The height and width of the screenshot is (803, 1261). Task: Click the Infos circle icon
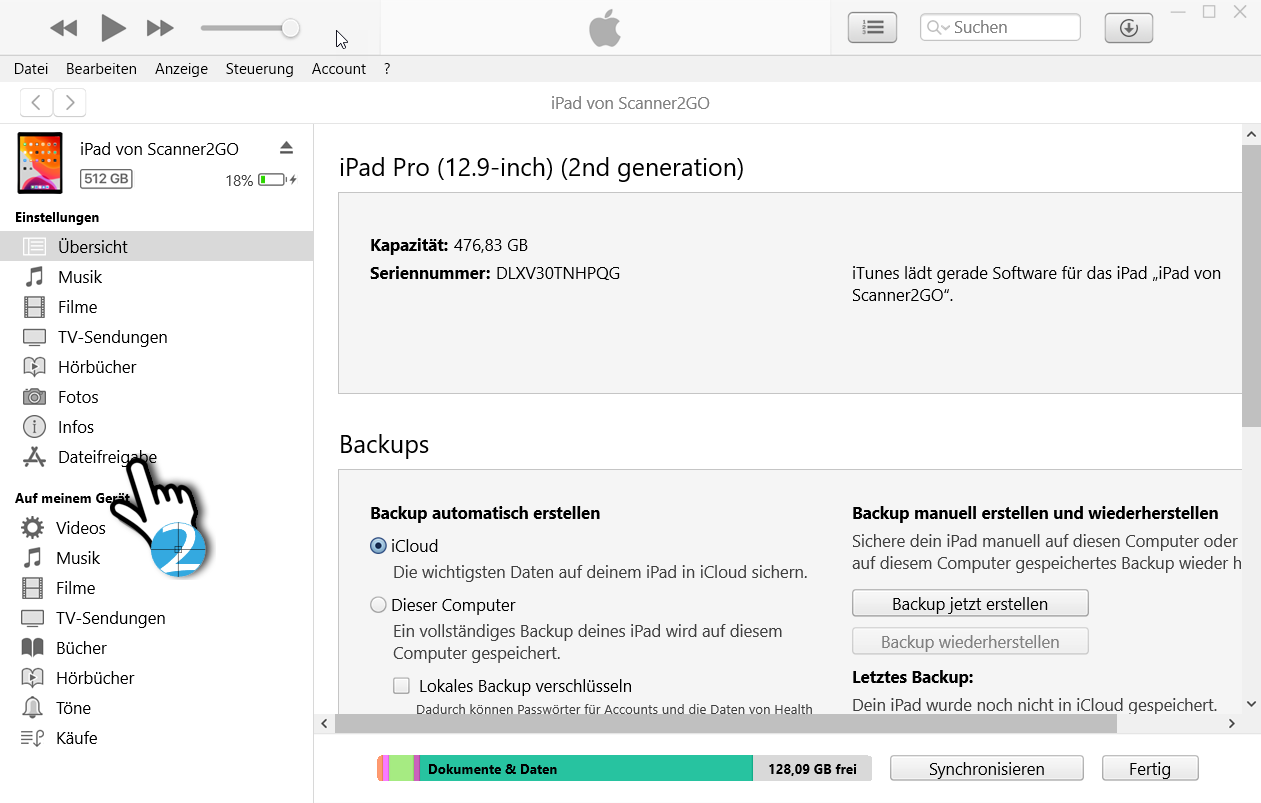click(x=35, y=427)
